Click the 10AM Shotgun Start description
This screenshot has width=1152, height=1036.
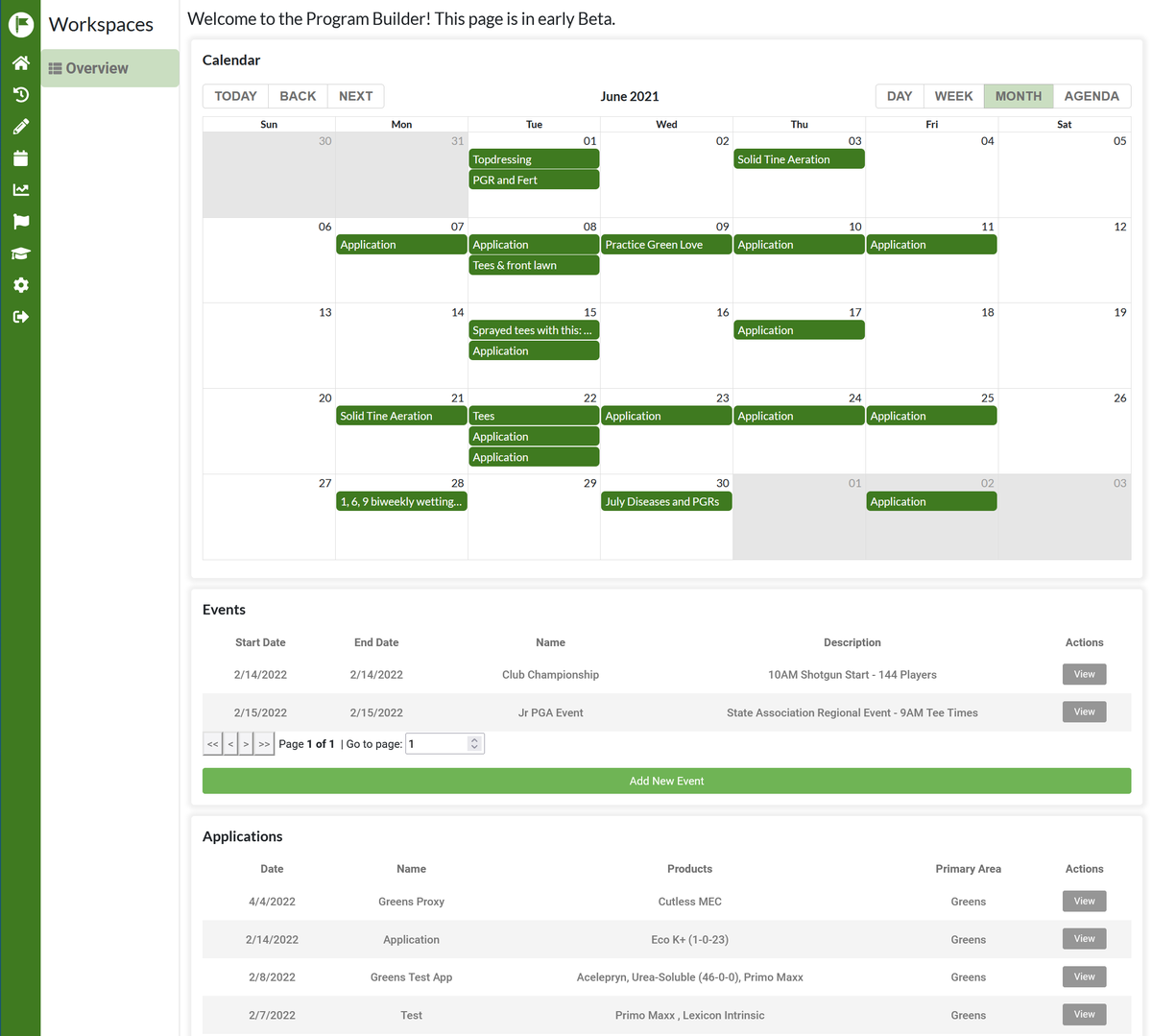click(x=852, y=675)
